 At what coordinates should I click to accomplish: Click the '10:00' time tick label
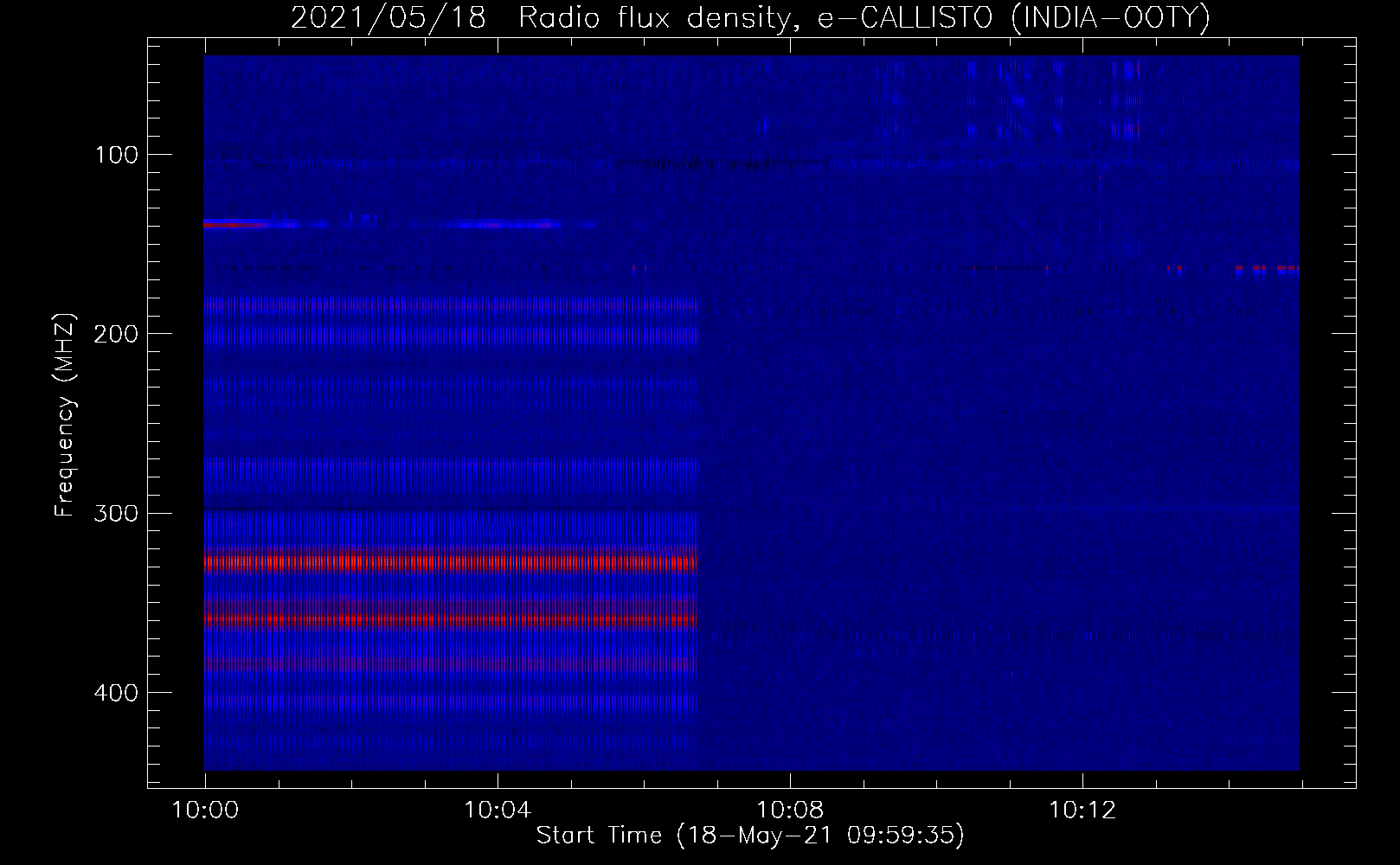tap(206, 811)
